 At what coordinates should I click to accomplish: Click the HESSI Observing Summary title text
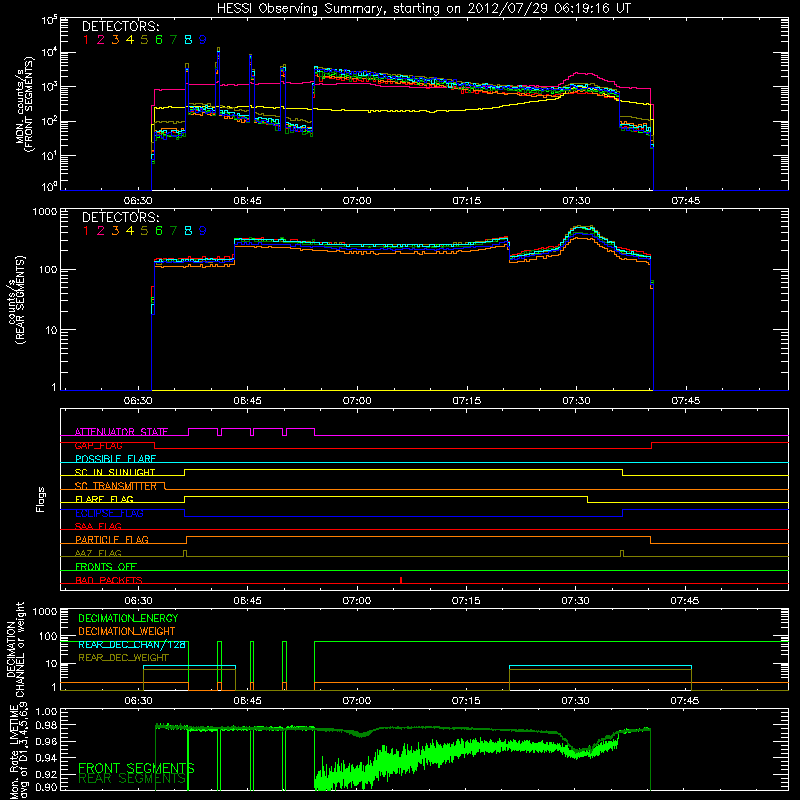(x=423, y=8)
